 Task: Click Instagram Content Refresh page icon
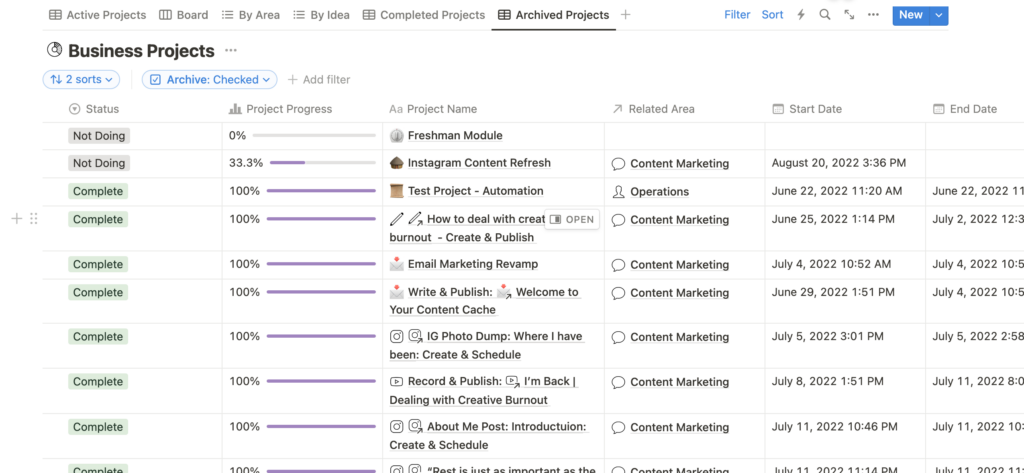[x=396, y=163]
